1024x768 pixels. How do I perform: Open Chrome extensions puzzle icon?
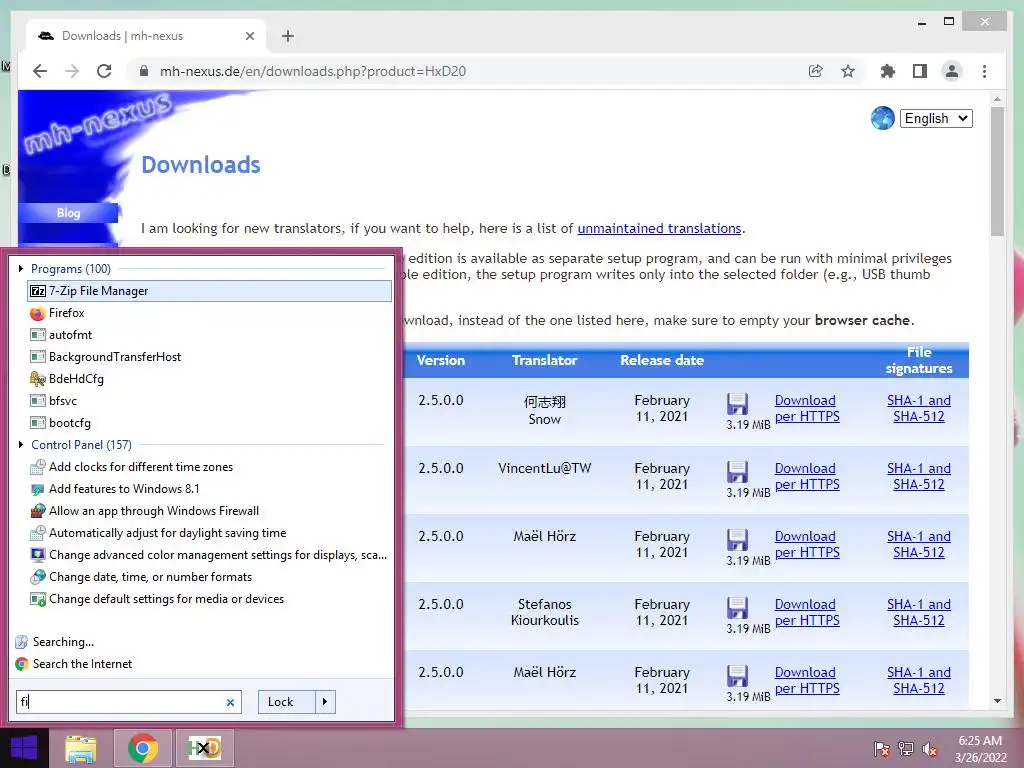(888, 71)
